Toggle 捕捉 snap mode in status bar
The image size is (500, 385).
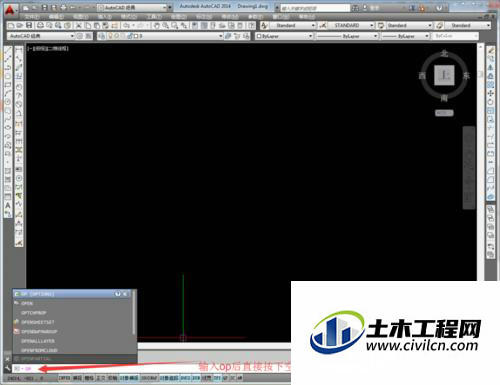click(x=77, y=378)
